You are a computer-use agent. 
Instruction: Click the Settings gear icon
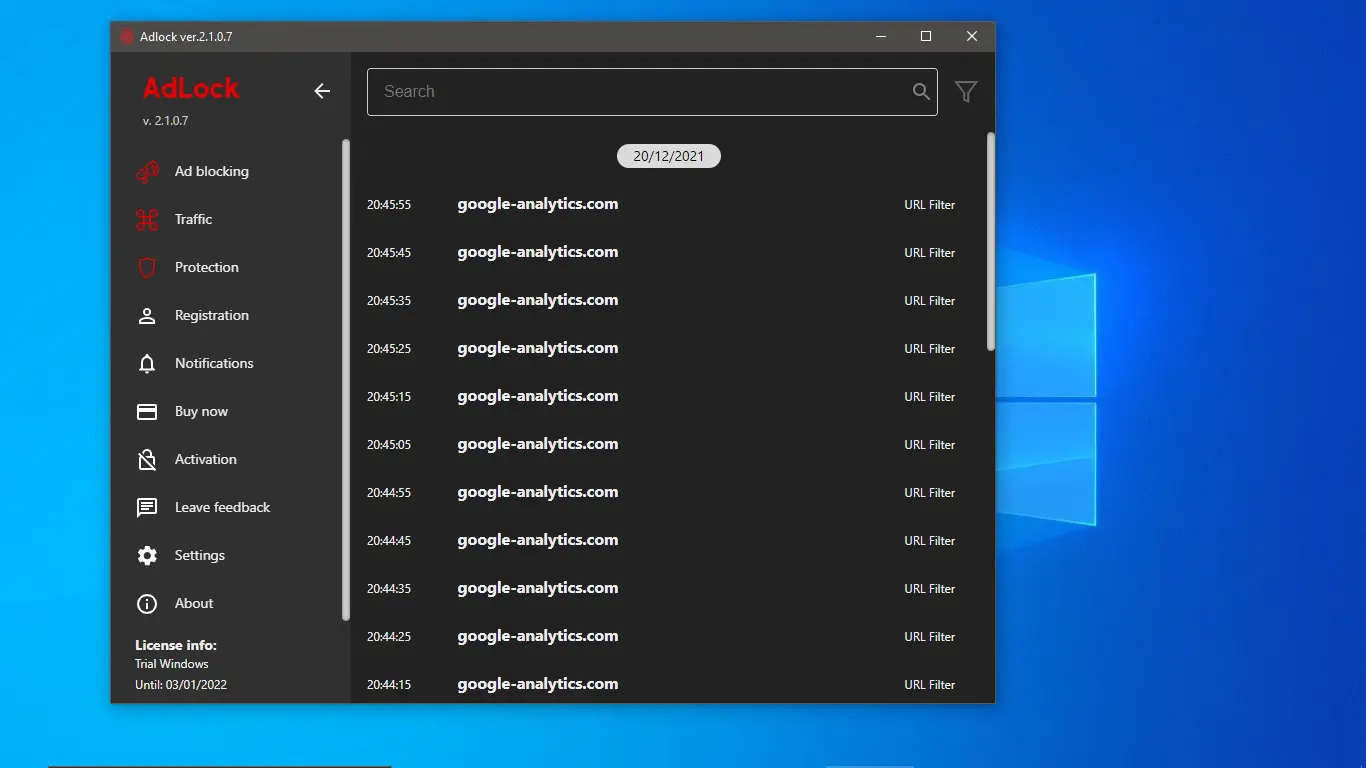[x=147, y=555]
